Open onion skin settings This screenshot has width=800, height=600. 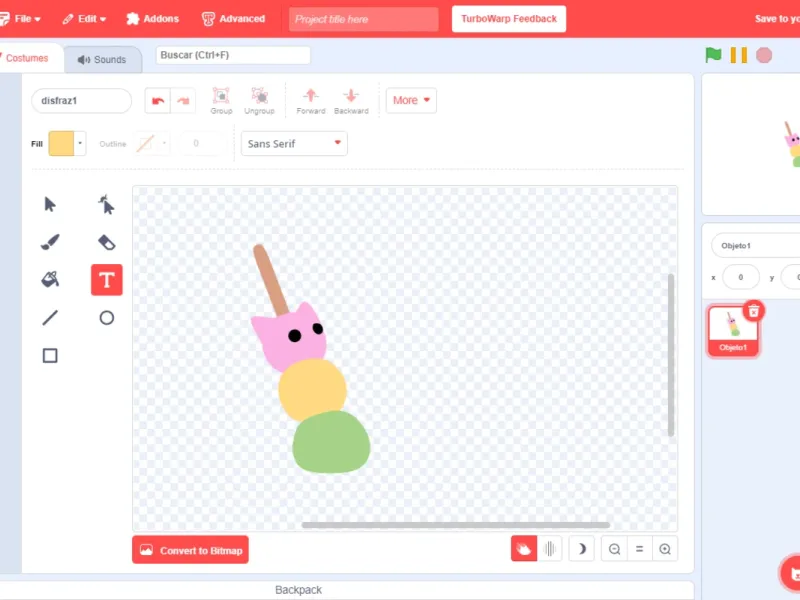click(549, 549)
